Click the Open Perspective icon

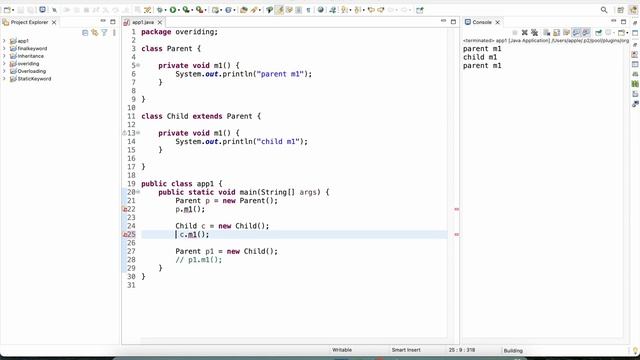(620, 10)
